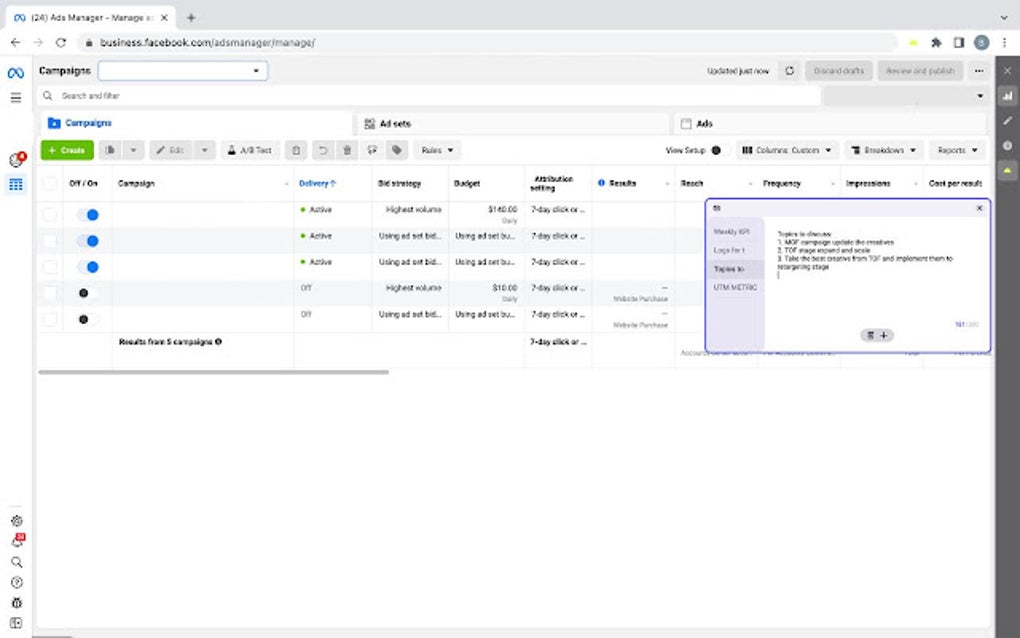Toggle the sidebar panel icon at bottom left
Image resolution: width=1020 pixels, height=638 pixels.
click(x=17, y=623)
